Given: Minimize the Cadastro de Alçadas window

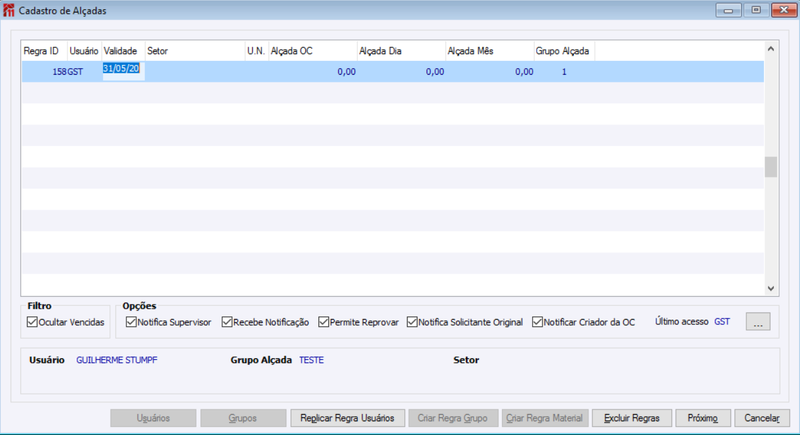Looking at the screenshot, I should click(x=728, y=10).
